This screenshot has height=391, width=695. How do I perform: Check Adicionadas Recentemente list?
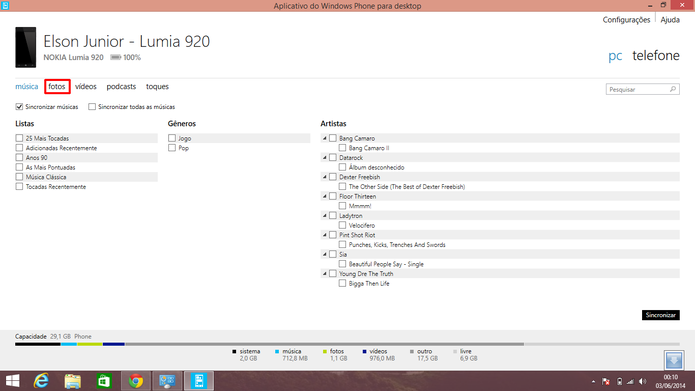click(19, 148)
